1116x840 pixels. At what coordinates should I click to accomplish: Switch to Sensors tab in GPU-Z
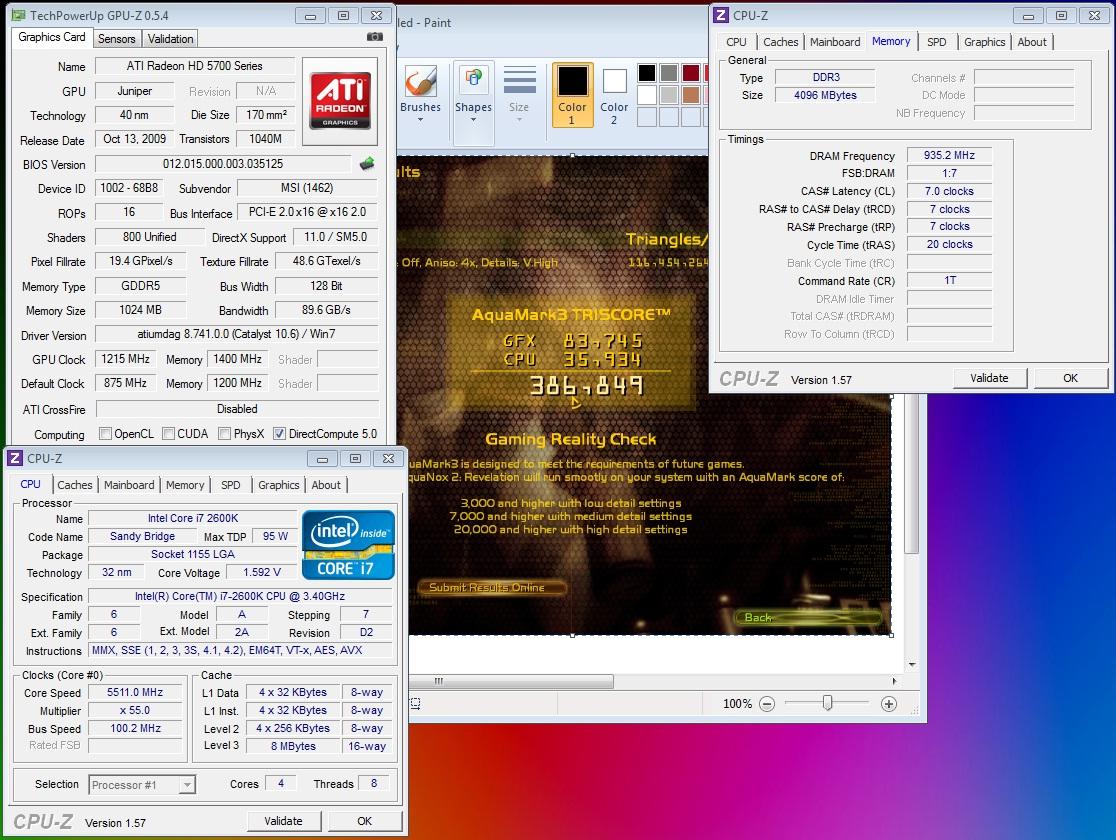click(116, 39)
